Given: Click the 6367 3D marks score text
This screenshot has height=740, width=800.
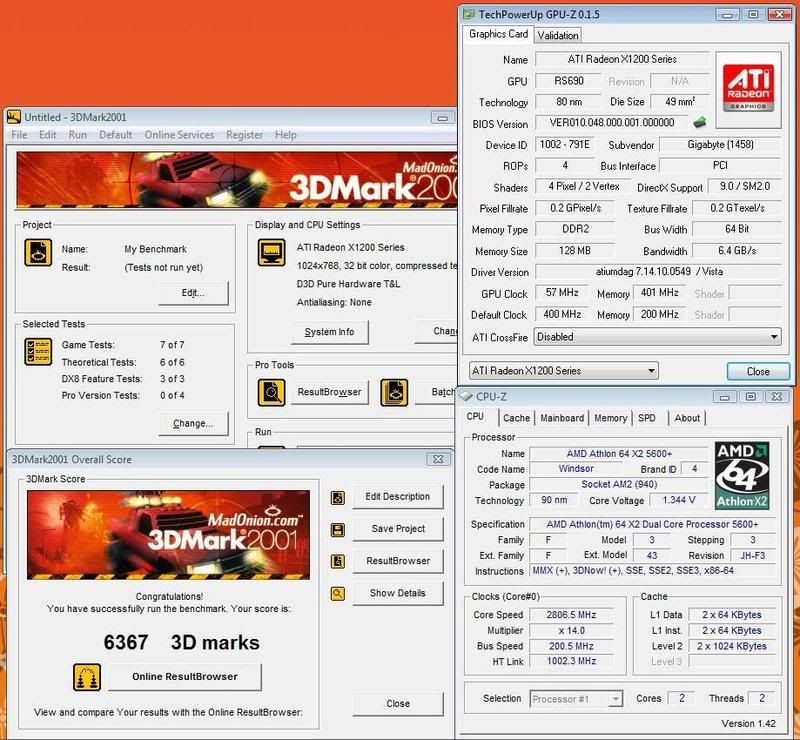Looking at the screenshot, I should (x=182, y=643).
